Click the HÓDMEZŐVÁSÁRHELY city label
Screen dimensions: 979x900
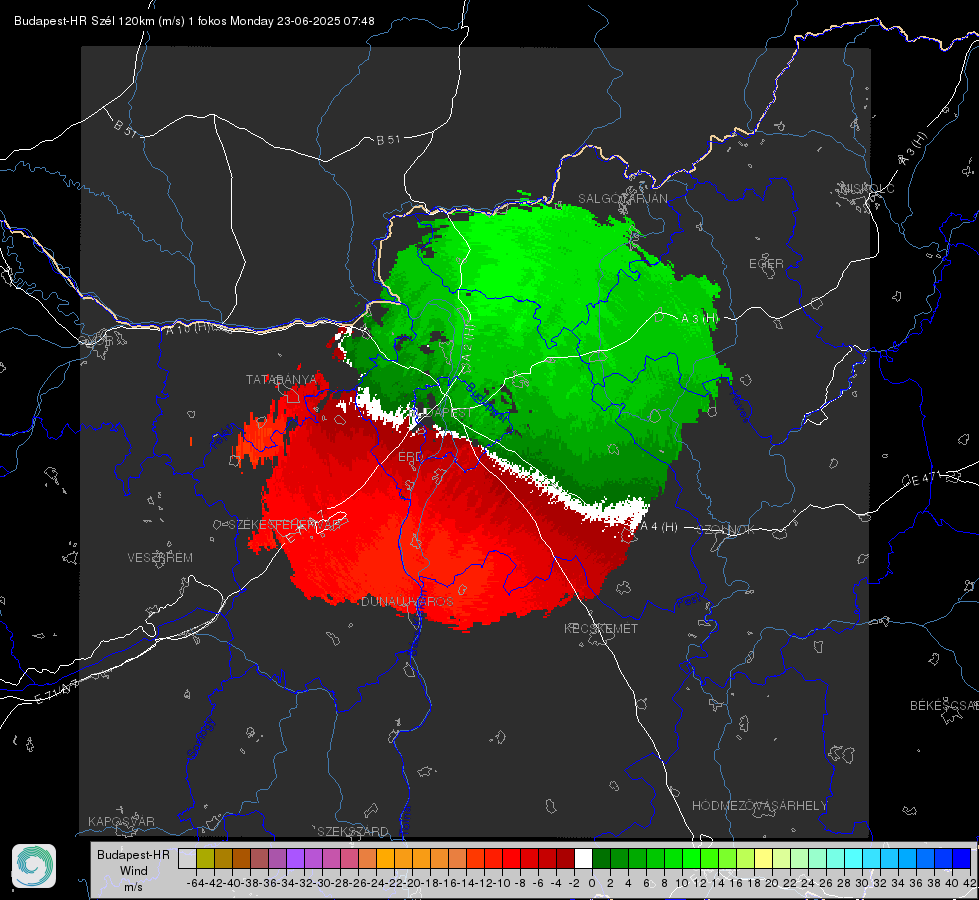click(x=759, y=806)
